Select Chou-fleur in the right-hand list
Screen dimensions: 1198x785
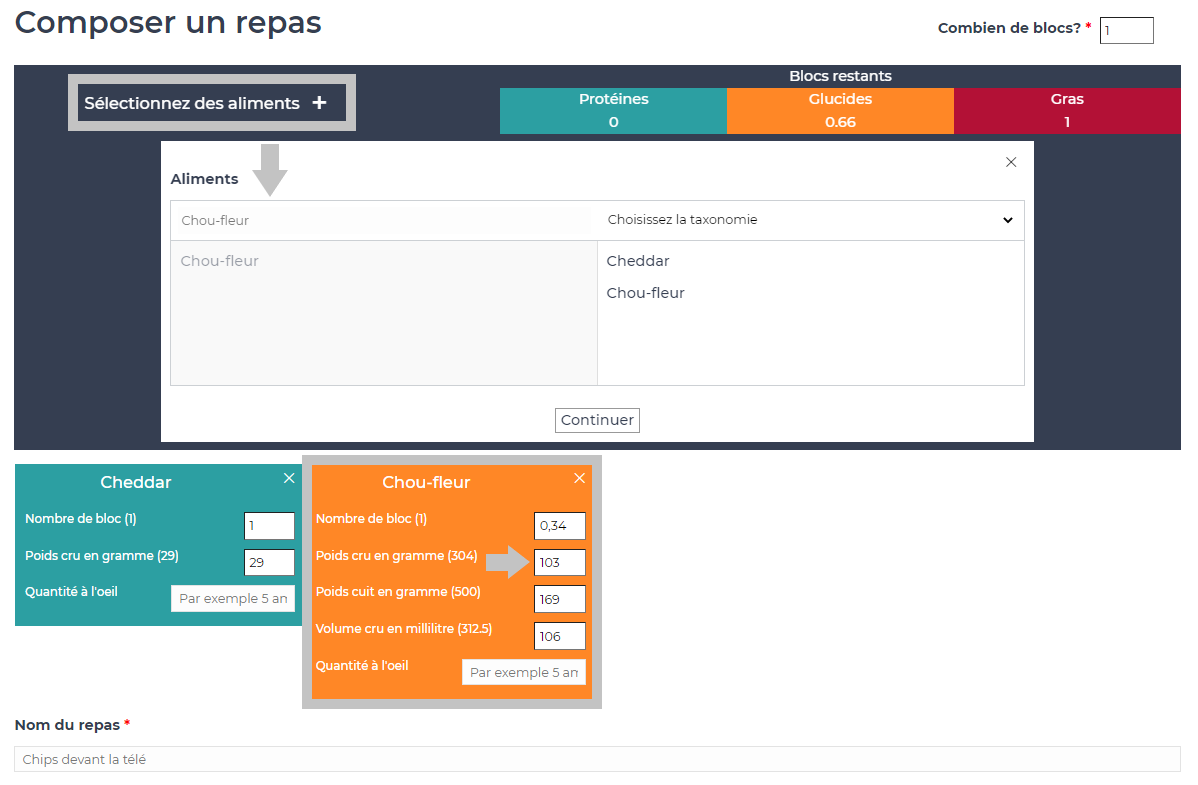645,293
